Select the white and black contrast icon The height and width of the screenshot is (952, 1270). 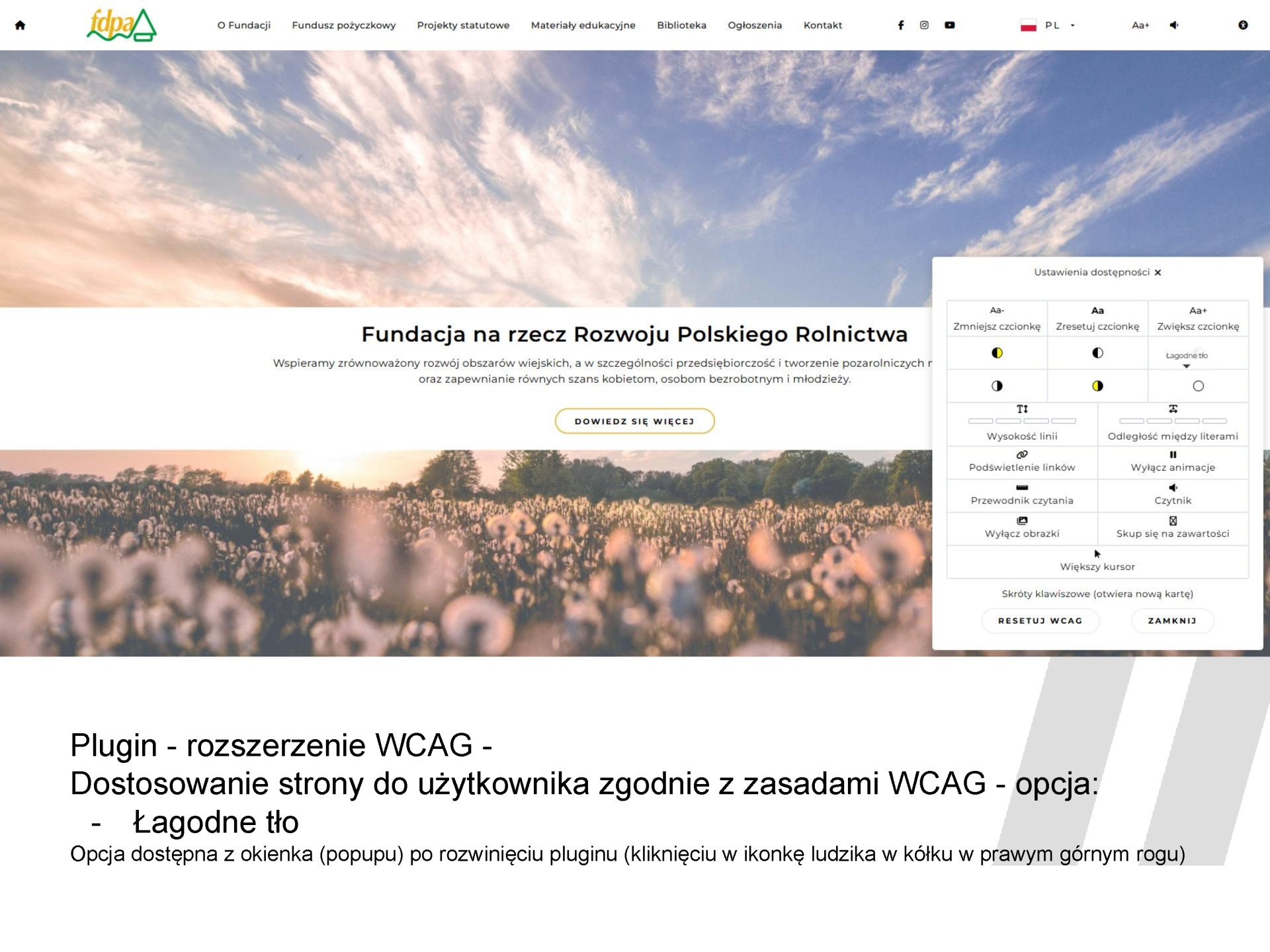point(997,386)
